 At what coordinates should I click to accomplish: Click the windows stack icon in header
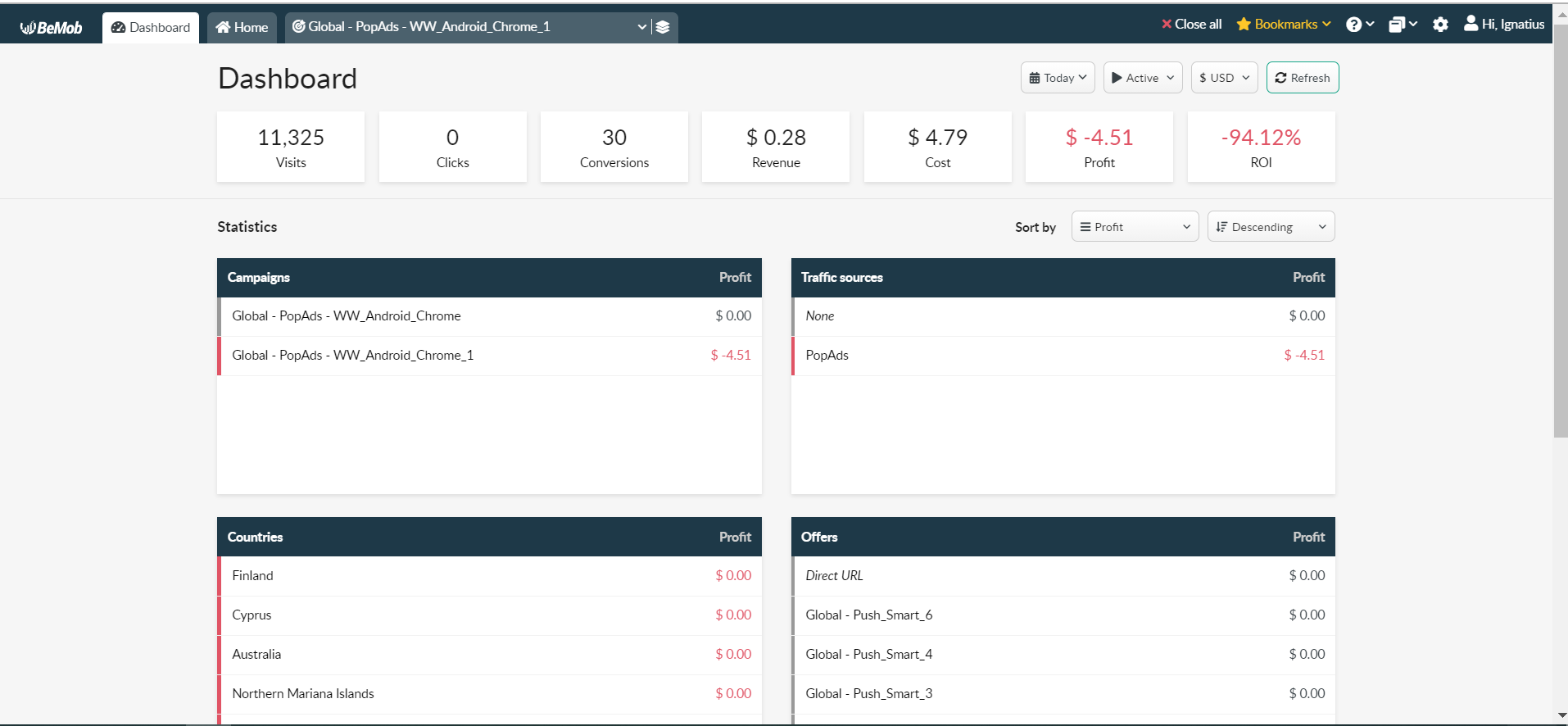(x=1397, y=25)
